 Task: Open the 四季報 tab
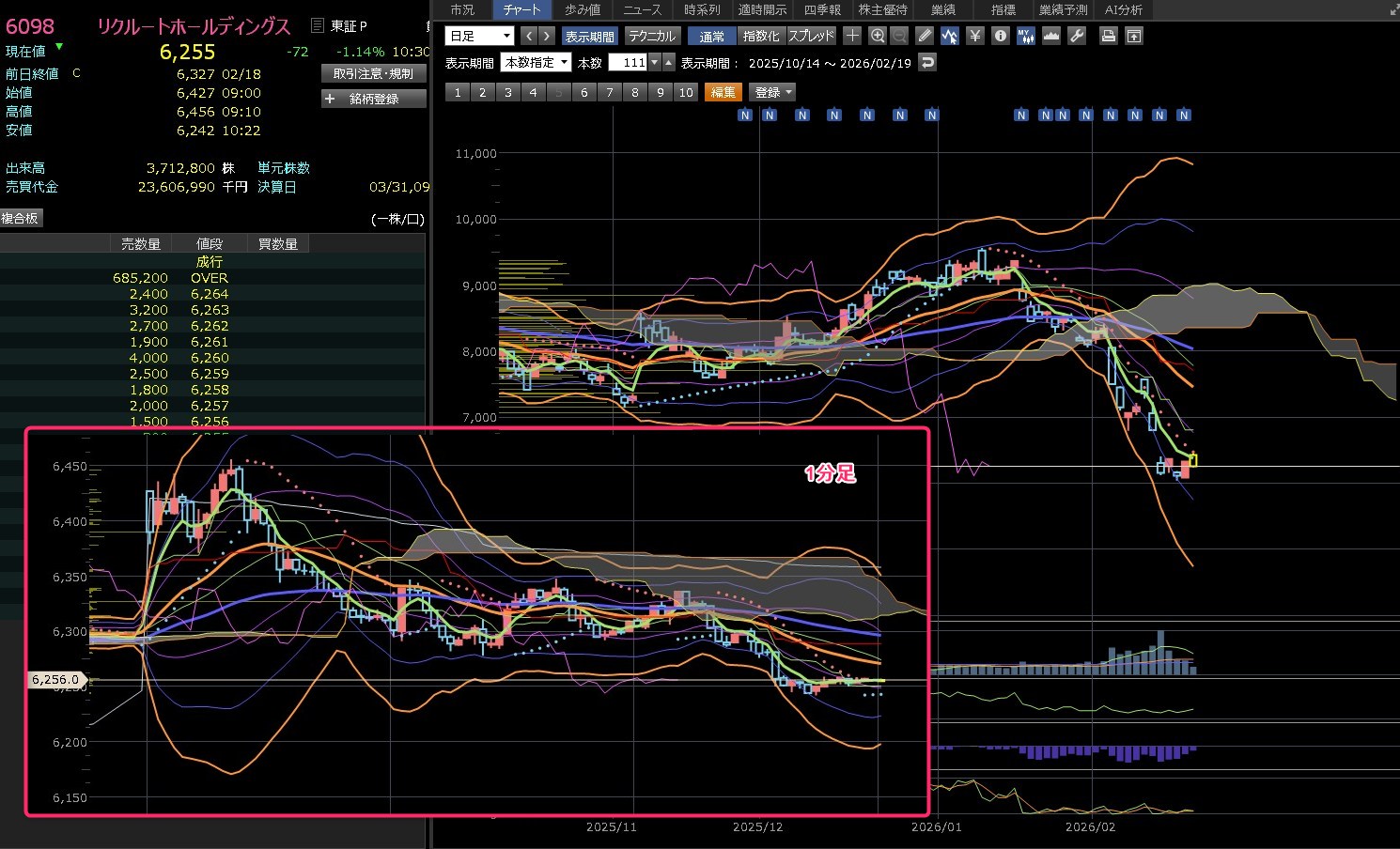pyautogui.click(x=822, y=9)
